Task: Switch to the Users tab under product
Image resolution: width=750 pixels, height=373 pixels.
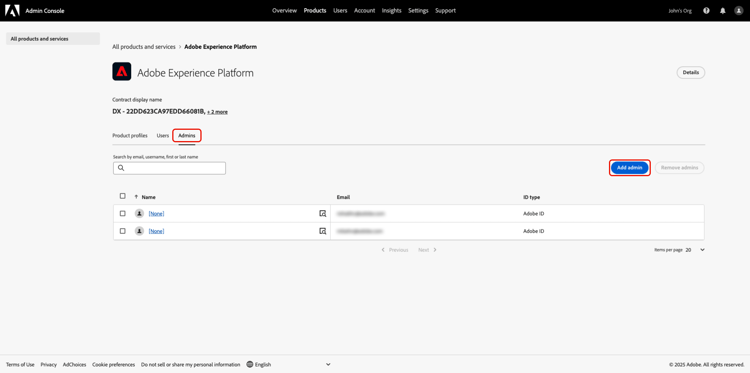Action: 163,136
